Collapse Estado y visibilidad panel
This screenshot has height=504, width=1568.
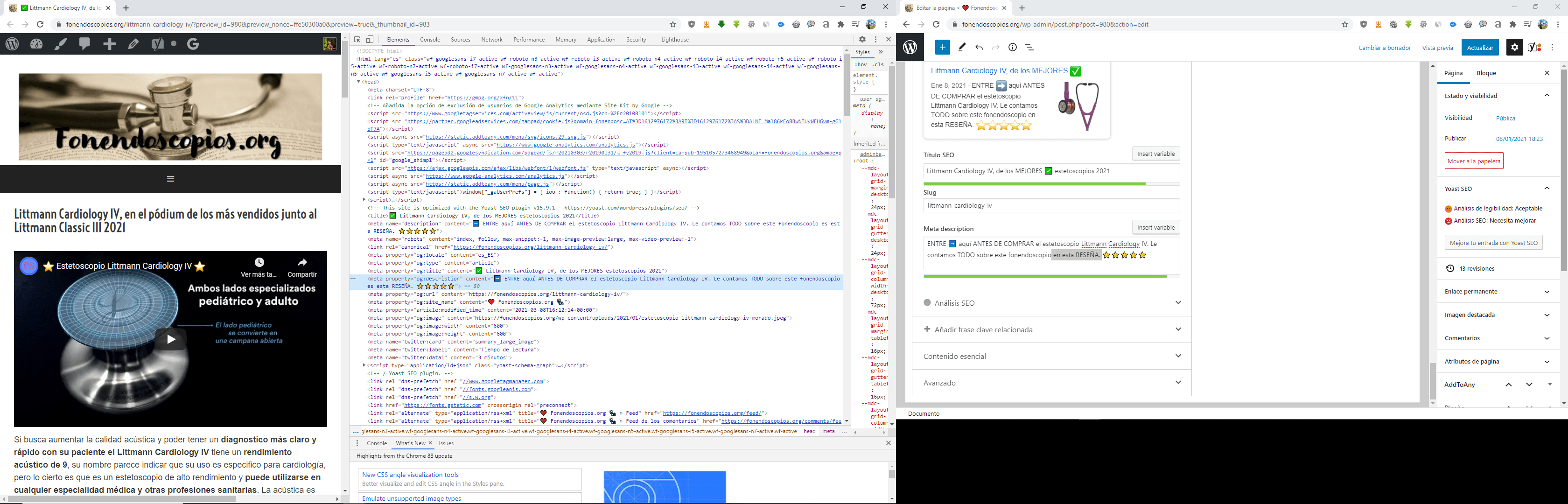(x=1498, y=96)
